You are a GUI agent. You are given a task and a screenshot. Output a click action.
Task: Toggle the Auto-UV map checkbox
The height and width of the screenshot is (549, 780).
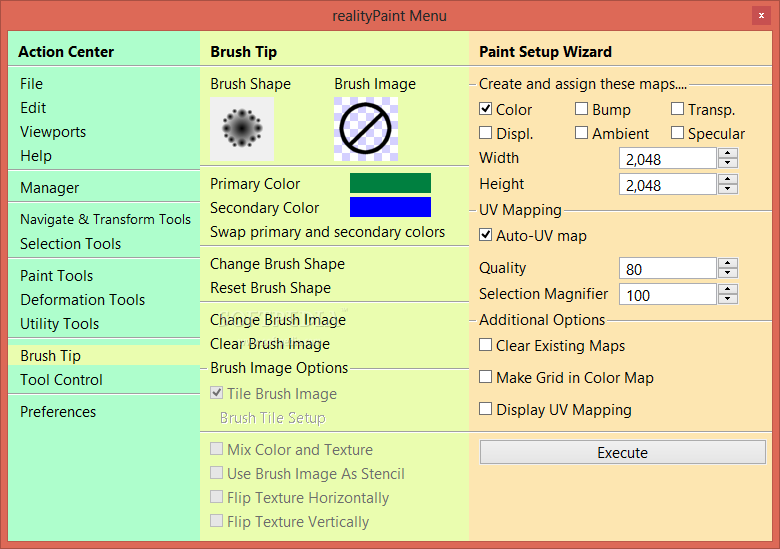[x=486, y=235]
